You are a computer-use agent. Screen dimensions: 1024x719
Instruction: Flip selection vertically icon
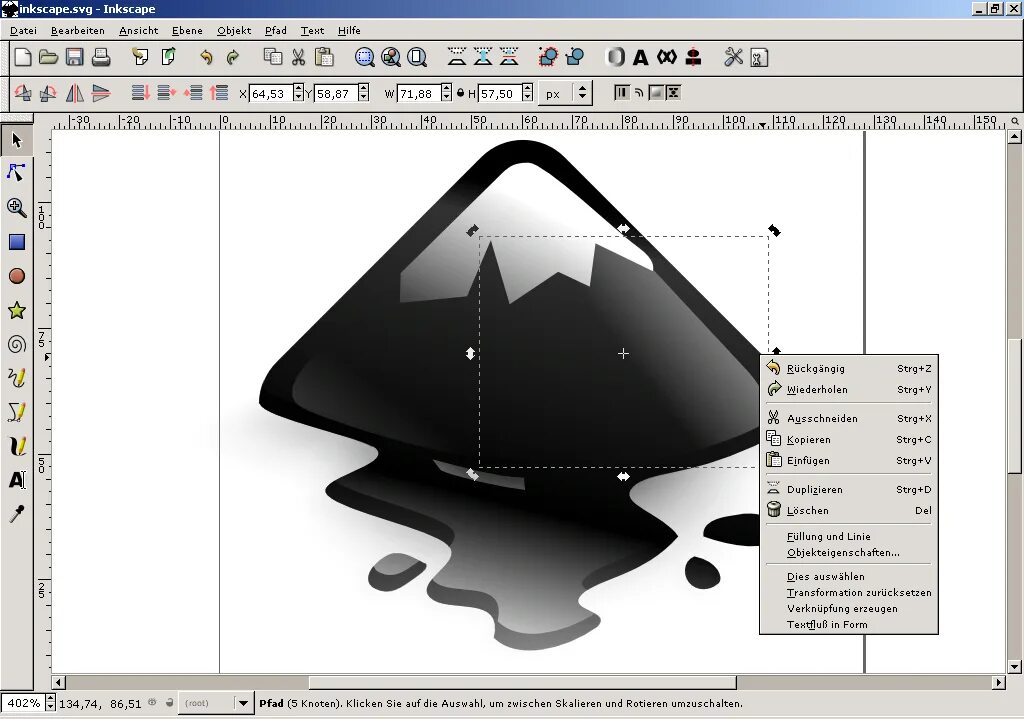tap(101, 93)
